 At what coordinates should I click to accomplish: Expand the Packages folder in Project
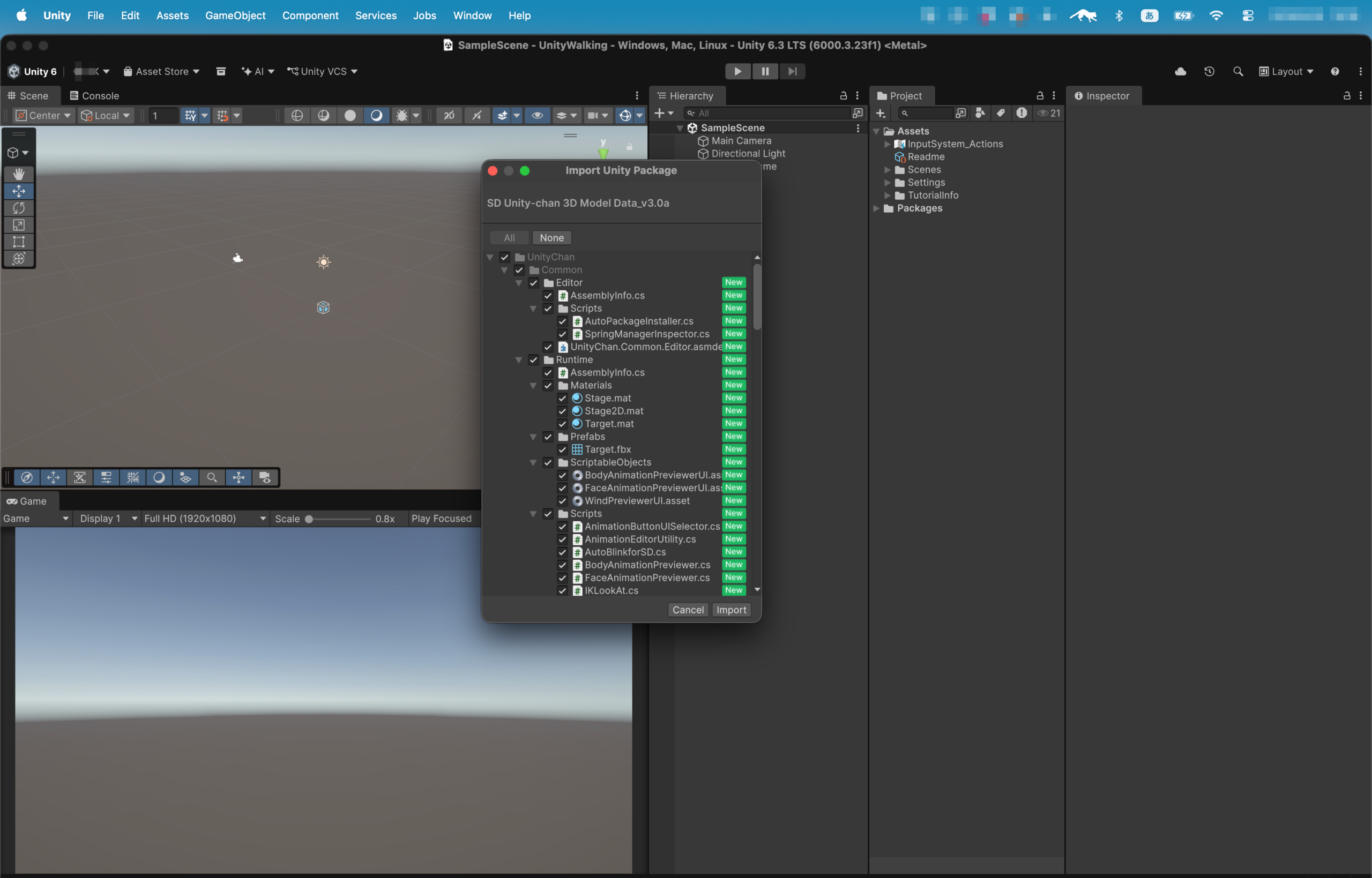876,209
